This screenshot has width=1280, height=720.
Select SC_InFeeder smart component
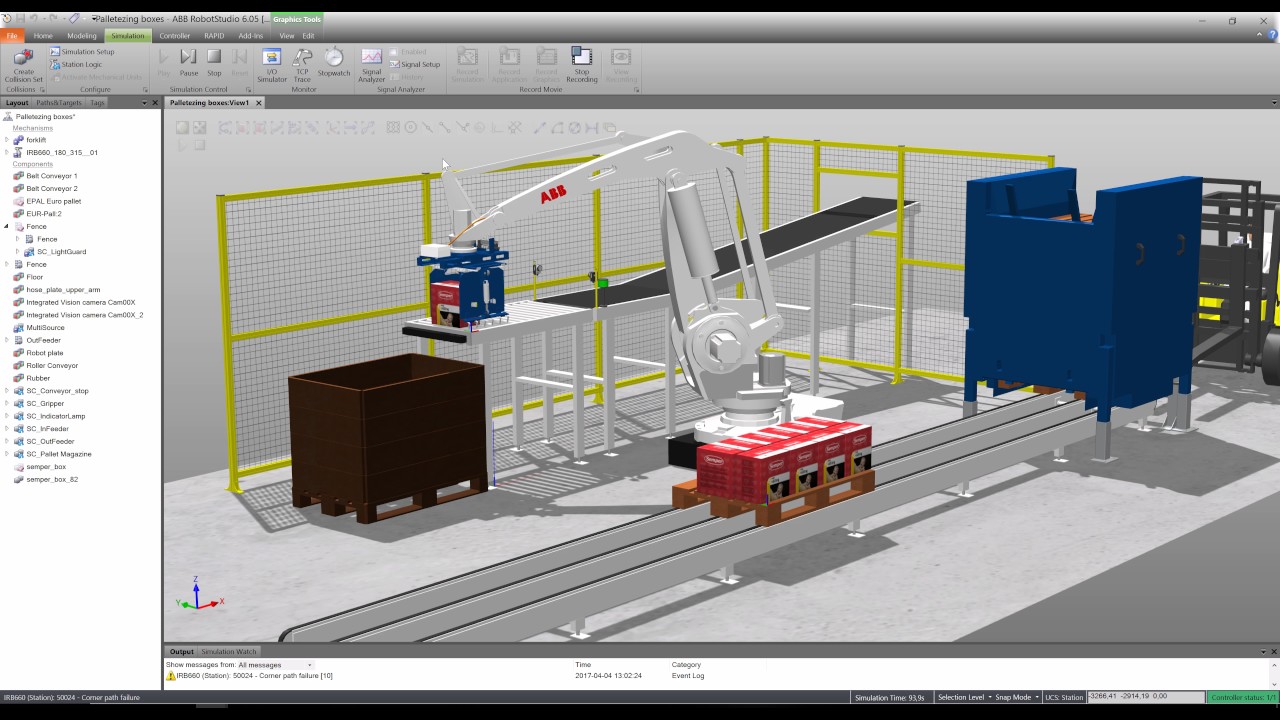(x=47, y=429)
